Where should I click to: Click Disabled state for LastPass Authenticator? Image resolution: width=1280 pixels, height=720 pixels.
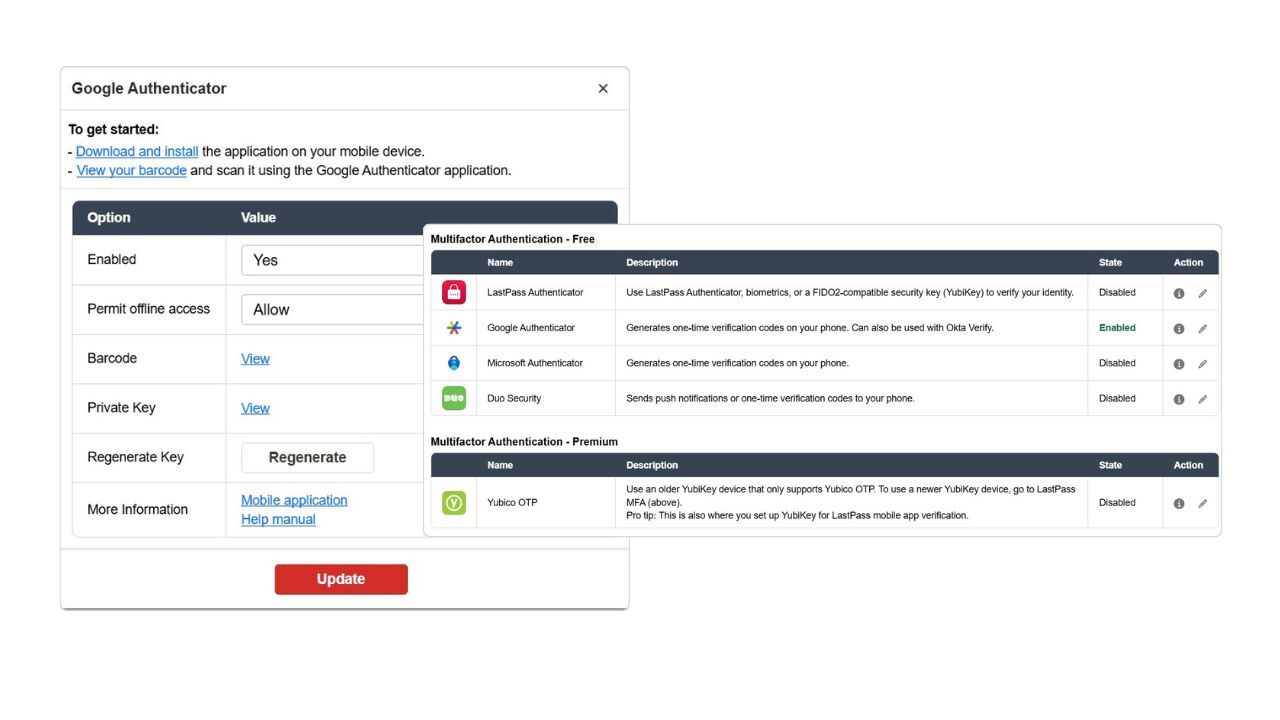coord(1117,292)
